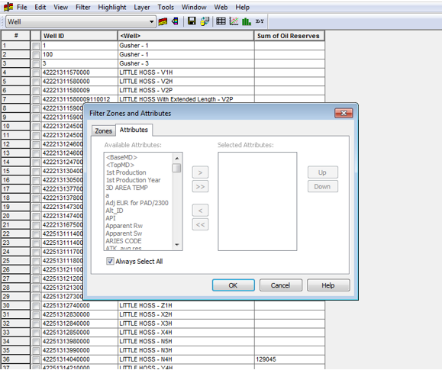Select ARIES CODE attribute
Viewport: 442px width, 370px height.
click(x=123, y=241)
